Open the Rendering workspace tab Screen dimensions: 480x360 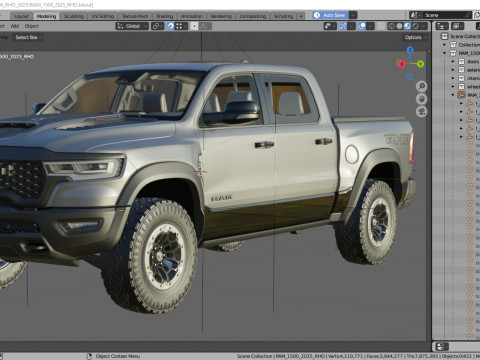tap(221, 16)
